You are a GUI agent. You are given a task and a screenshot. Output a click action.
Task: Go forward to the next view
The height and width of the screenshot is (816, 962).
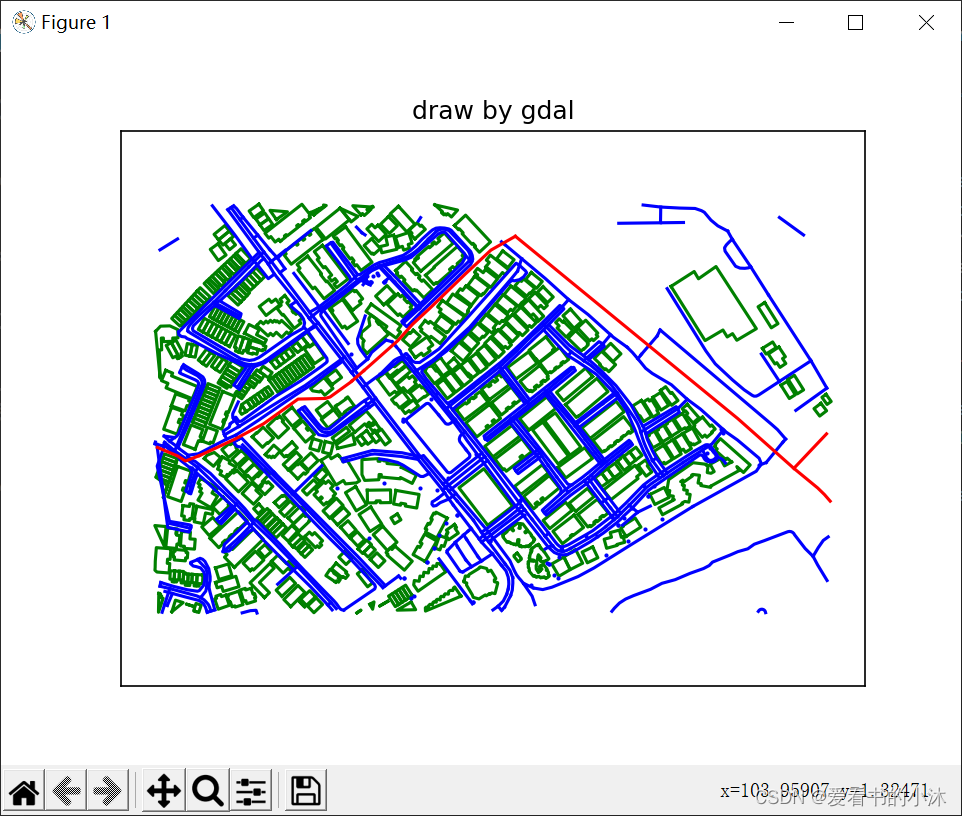(x=109, y=792)
